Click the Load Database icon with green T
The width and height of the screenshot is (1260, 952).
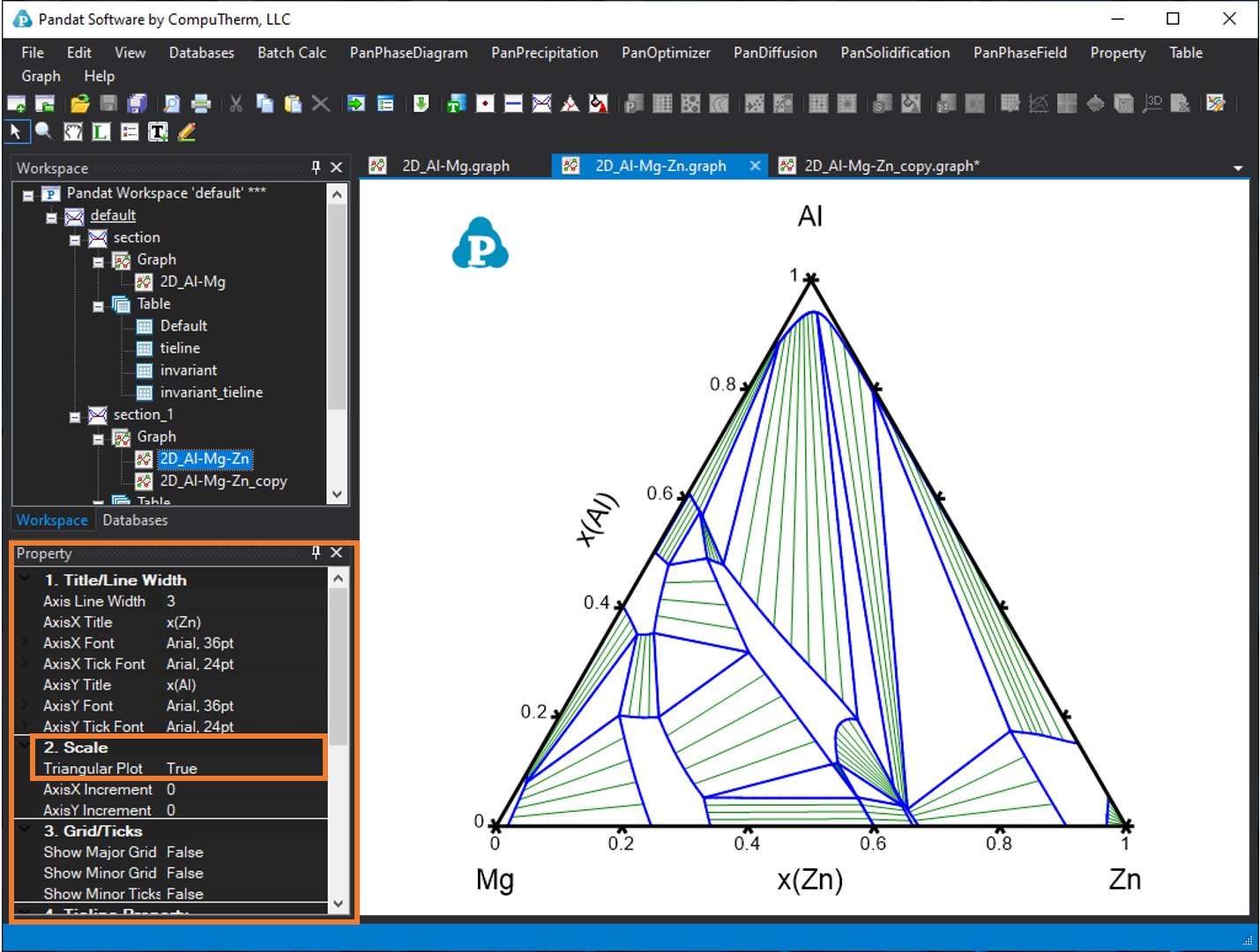click(456, 104)
